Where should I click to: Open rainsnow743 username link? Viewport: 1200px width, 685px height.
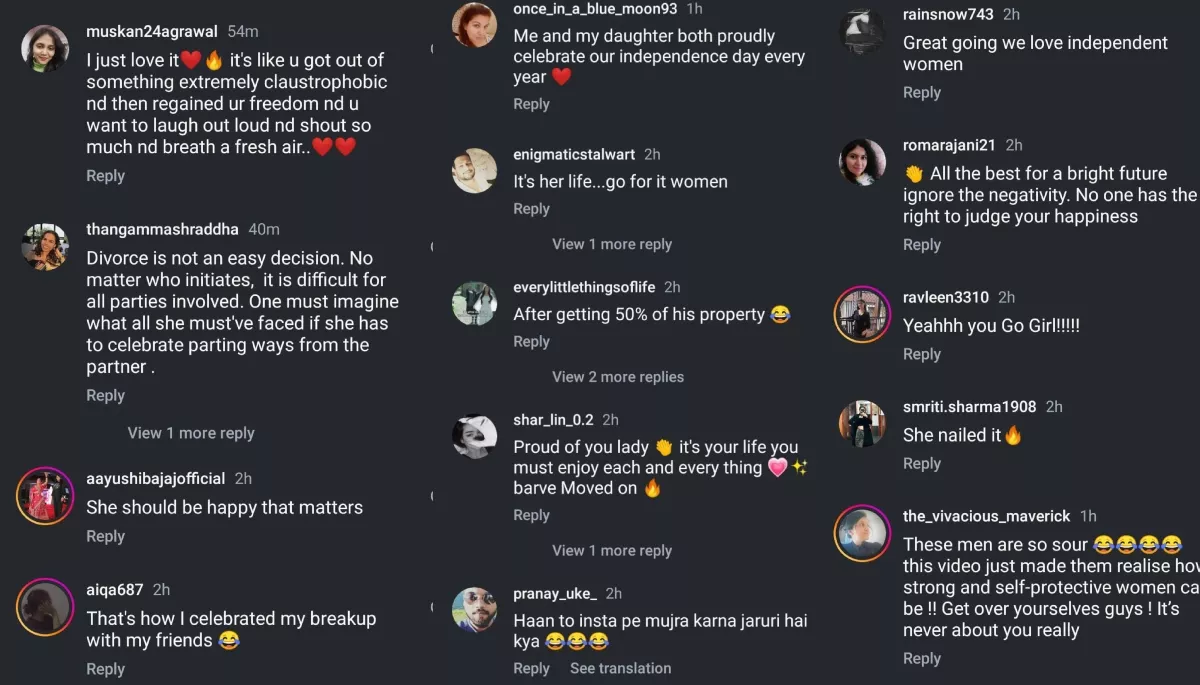click(948, 14)
